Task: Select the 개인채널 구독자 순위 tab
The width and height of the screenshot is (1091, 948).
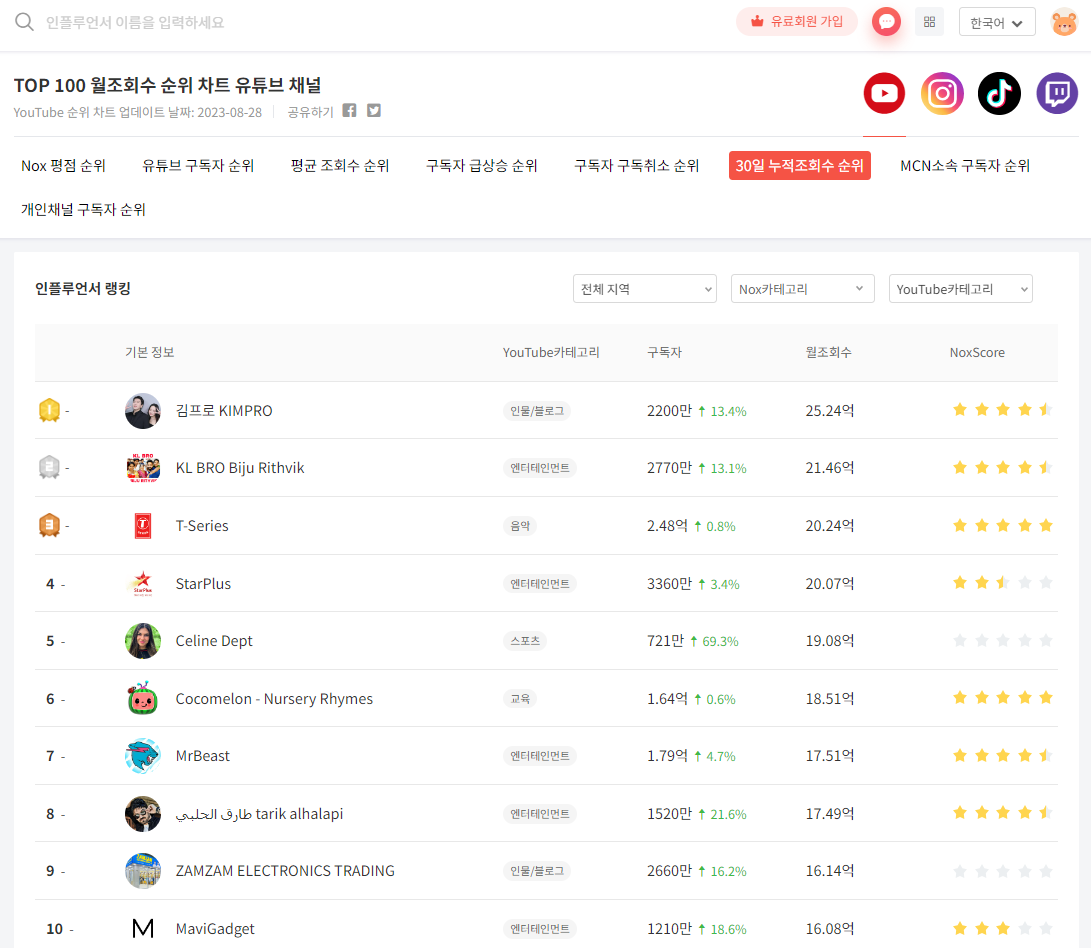Action: 83,210
